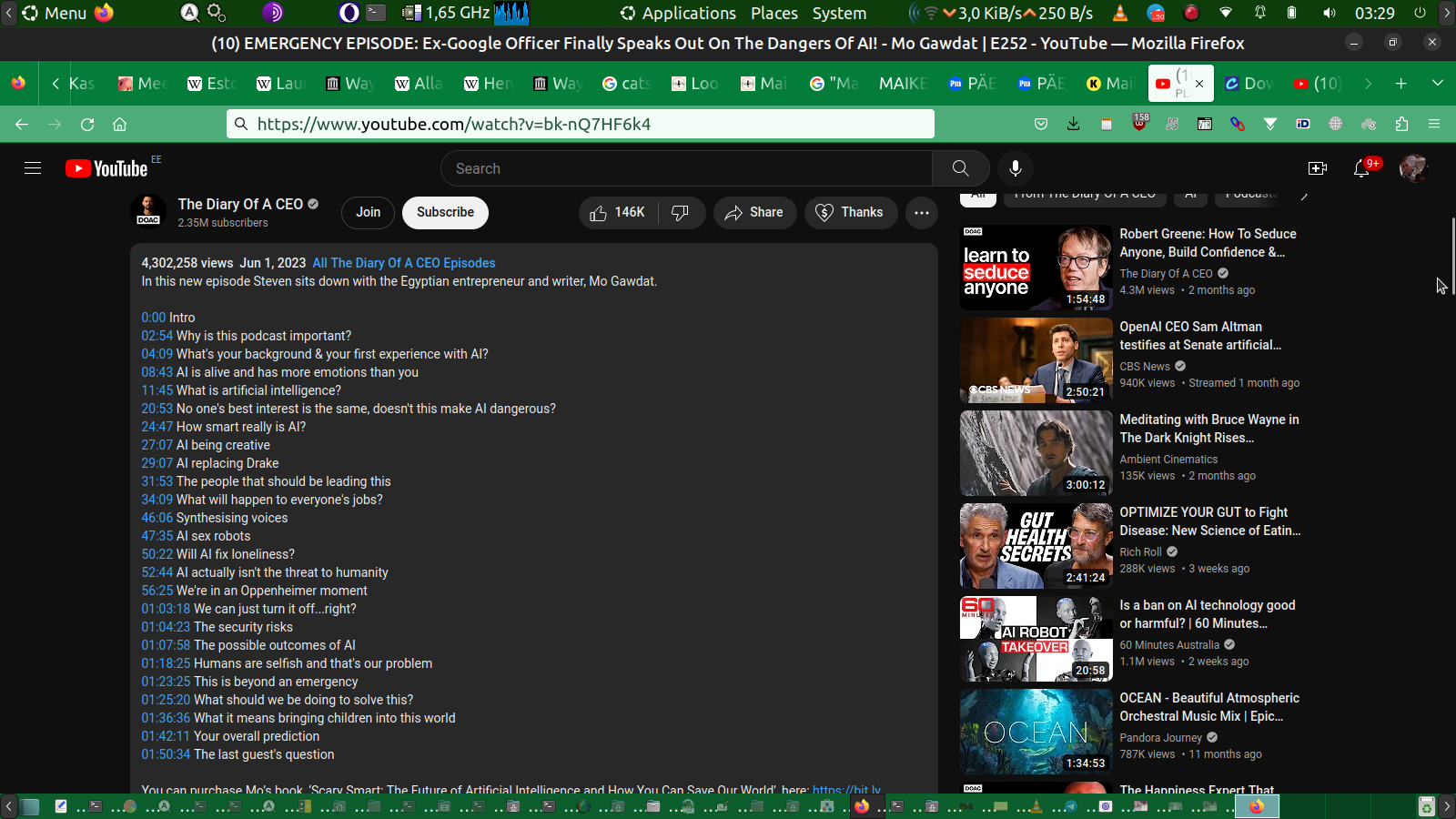Click the search magnifier button
1456x819 pixels.
click(960, 168)
